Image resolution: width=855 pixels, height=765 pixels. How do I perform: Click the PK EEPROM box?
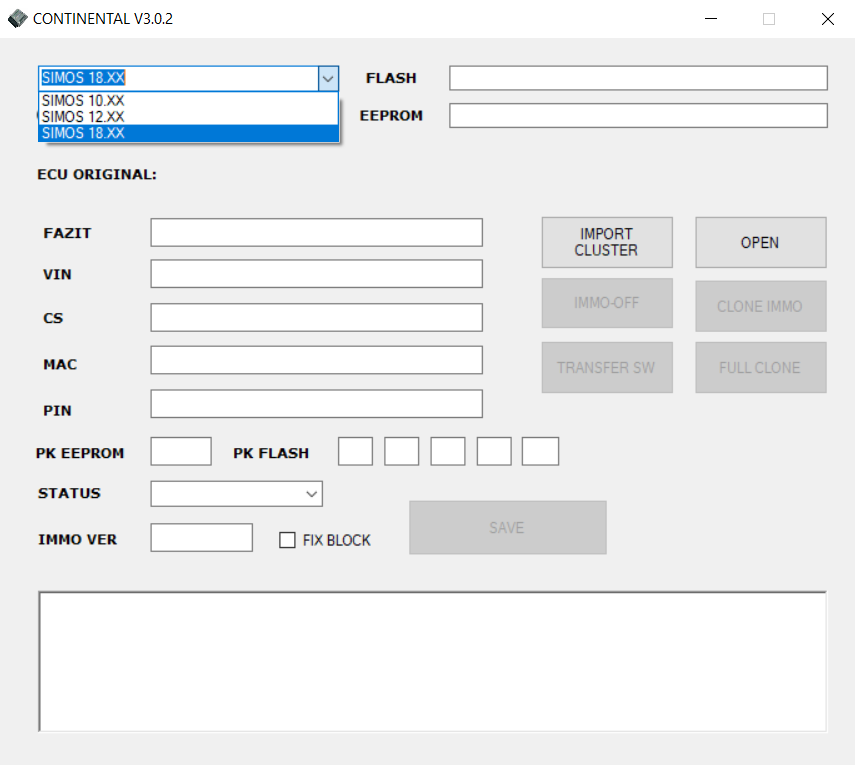pyautogui.click(x=181, y=452)
